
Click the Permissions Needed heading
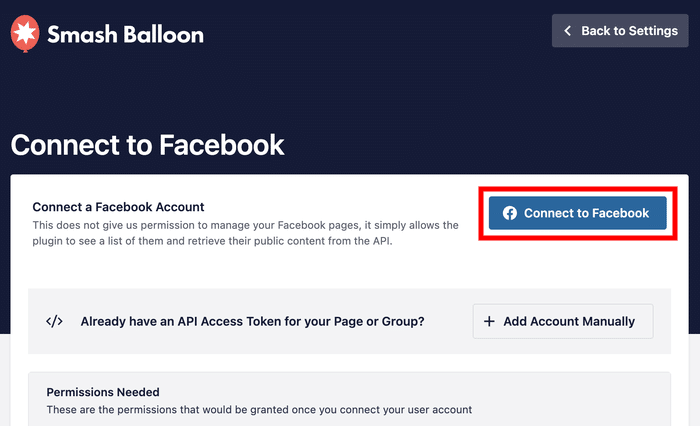click(x=103, y=392)
